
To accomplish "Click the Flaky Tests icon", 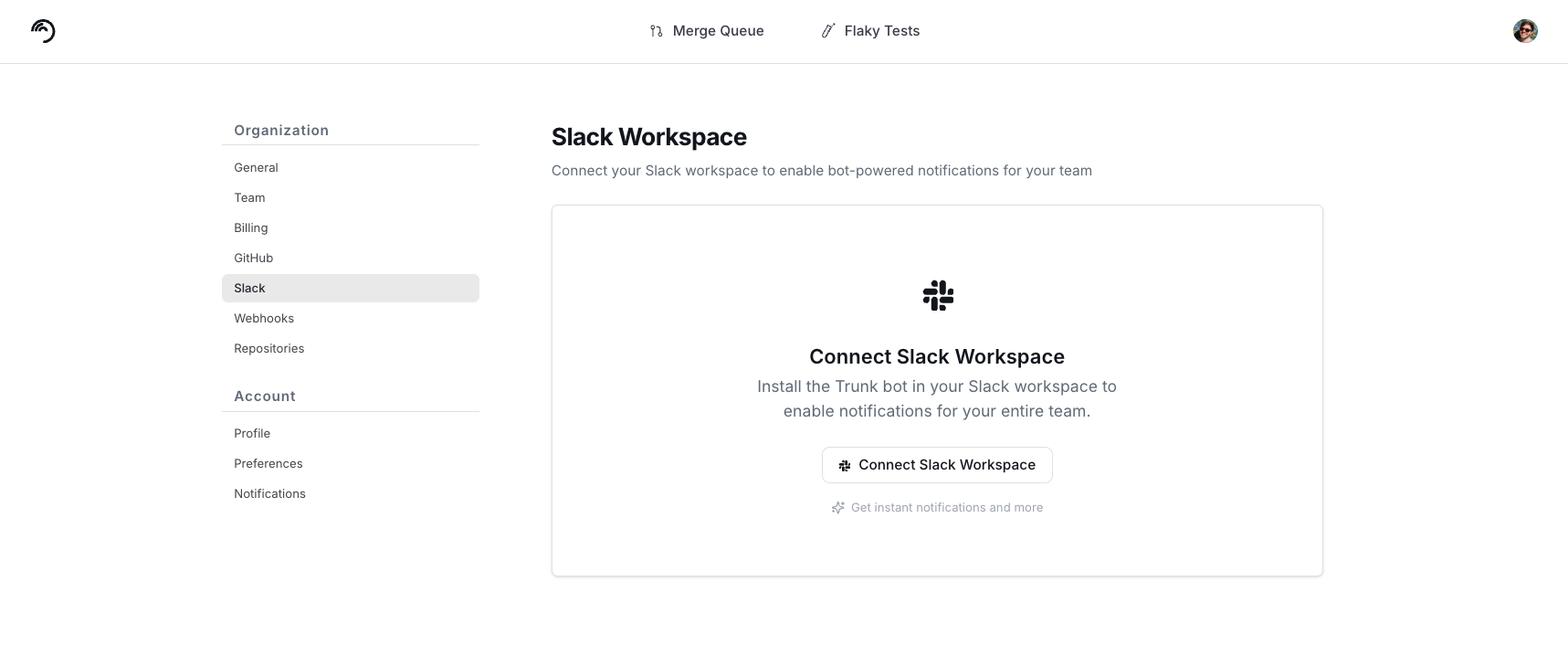I will tap(827, 31).
